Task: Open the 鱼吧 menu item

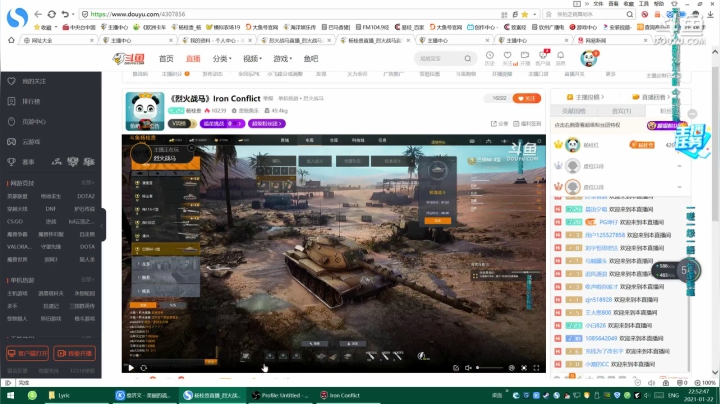Action: click(x=311, y=59)
